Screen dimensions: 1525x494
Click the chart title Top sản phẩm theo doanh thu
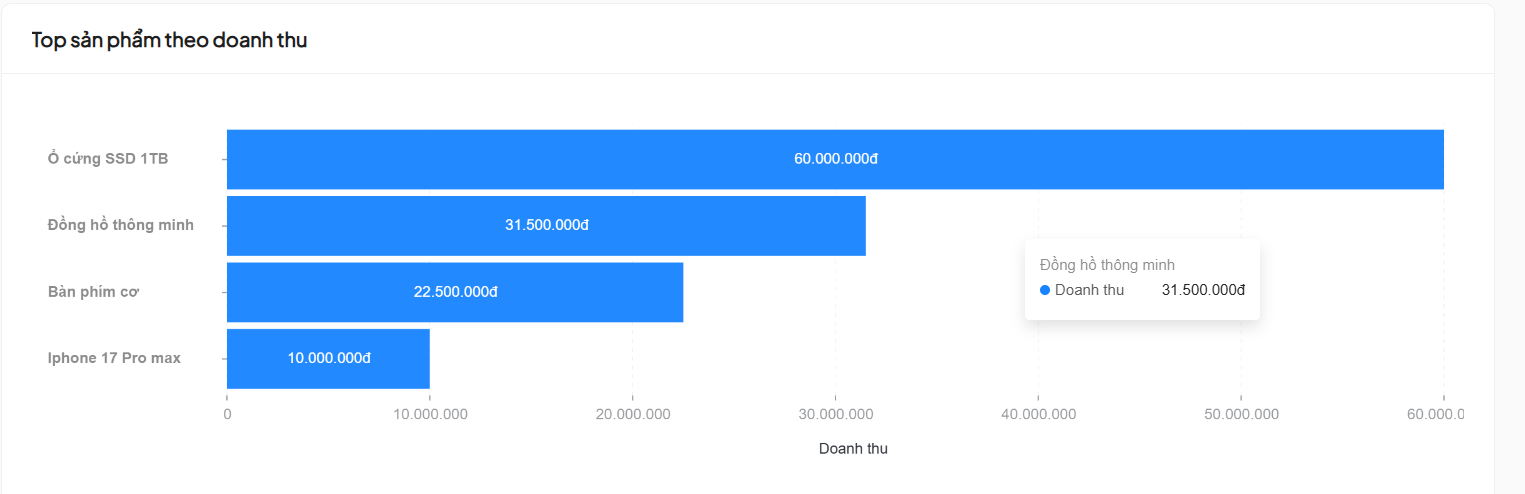pyautogui.click(x=169, y=40)
